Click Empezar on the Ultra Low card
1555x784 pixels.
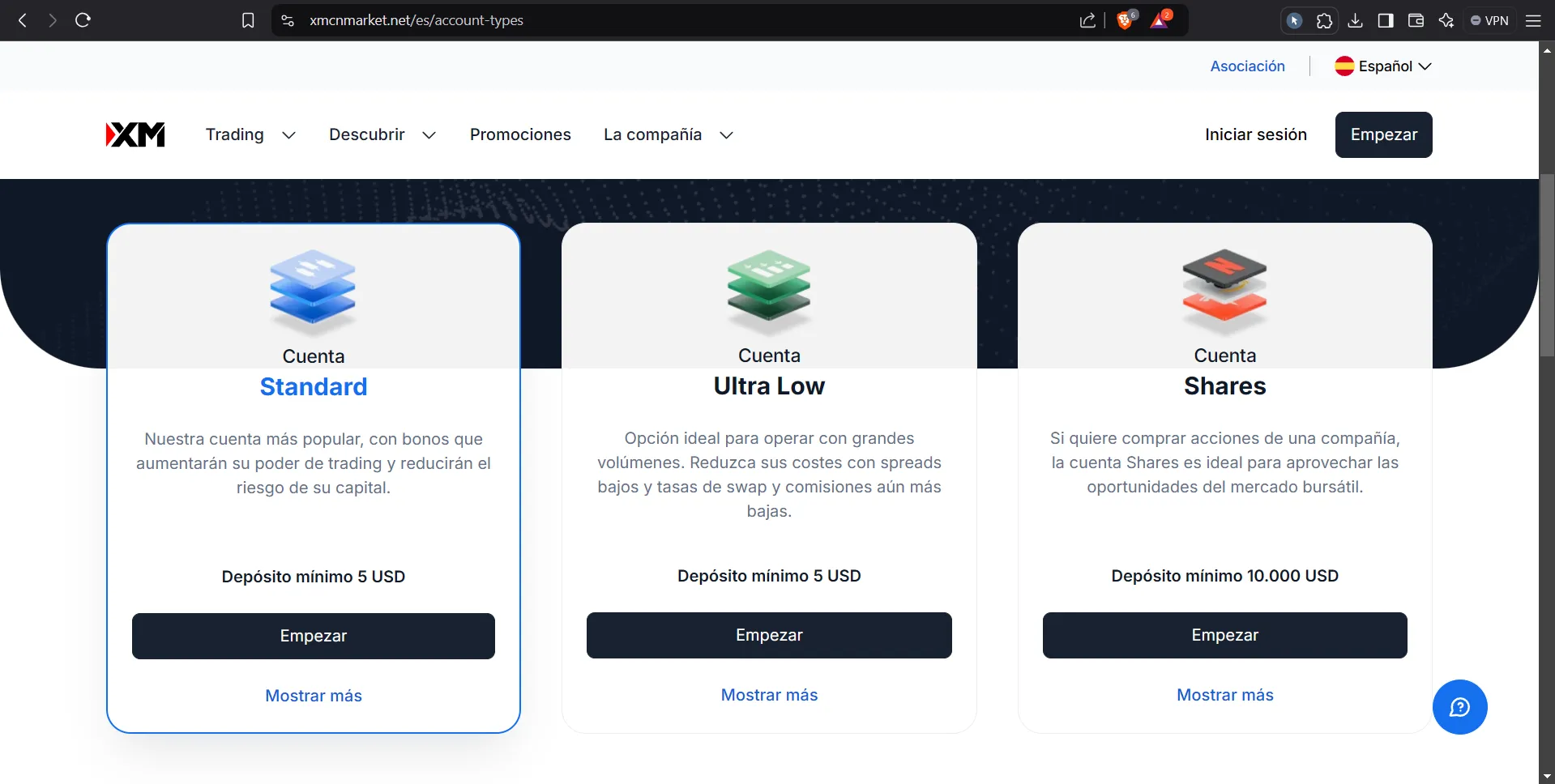click(x=769, y=635)
